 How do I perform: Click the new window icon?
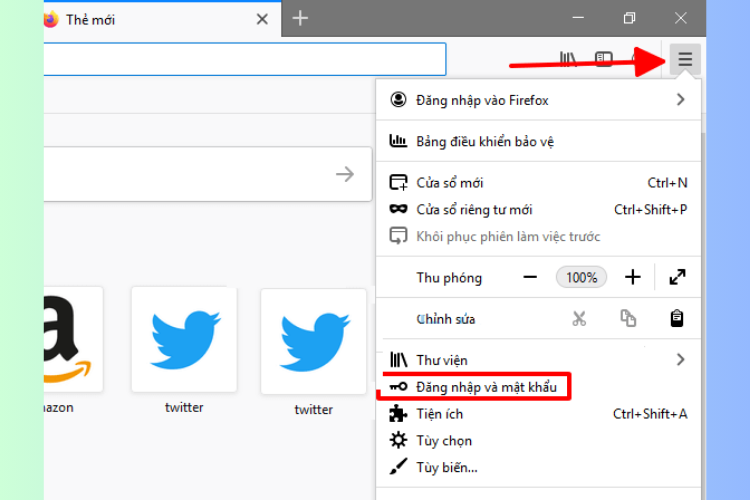[x=398, y=182]
